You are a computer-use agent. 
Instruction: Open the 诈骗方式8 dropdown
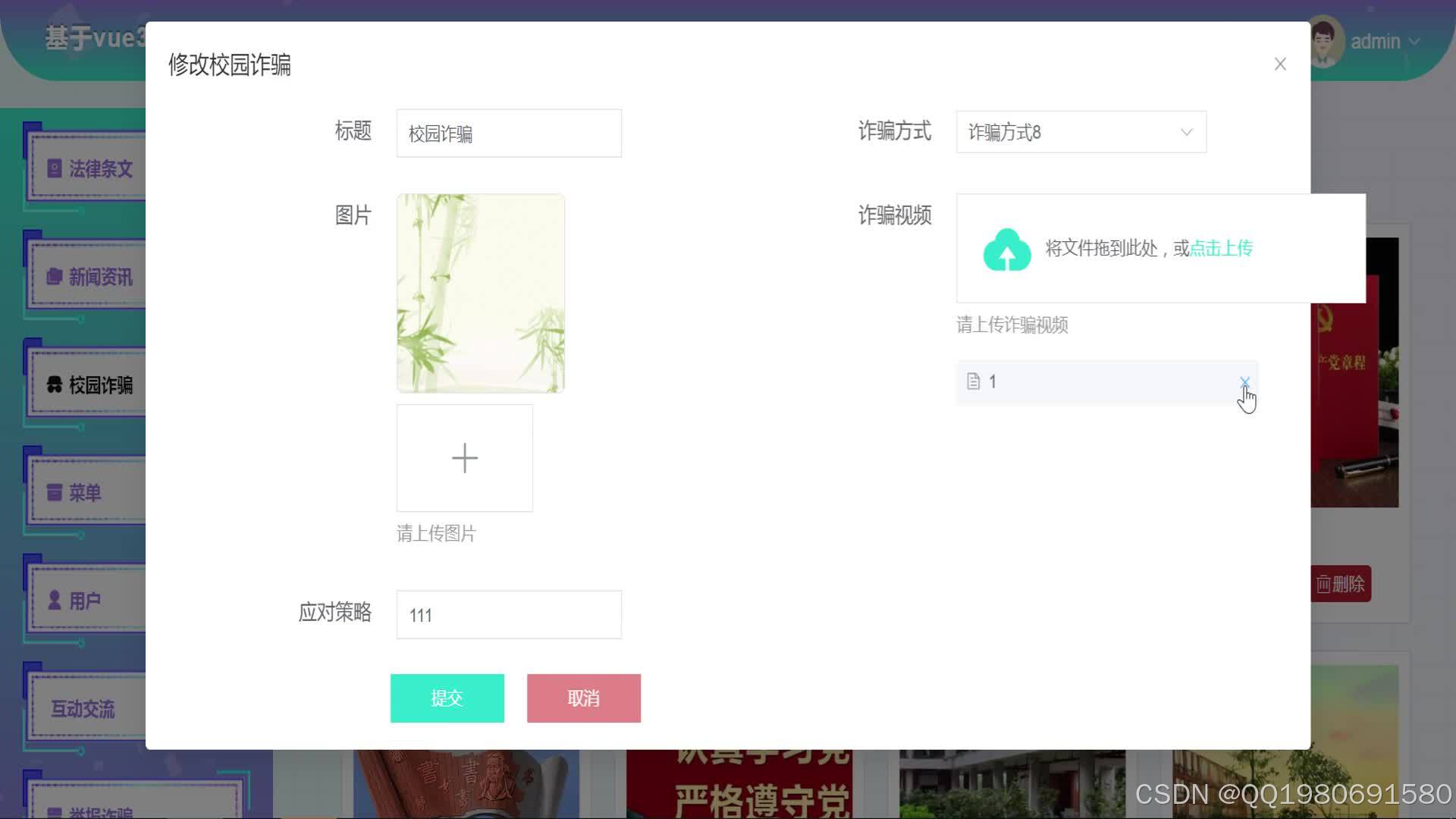pyautogui.click(x=1080, y=132)
